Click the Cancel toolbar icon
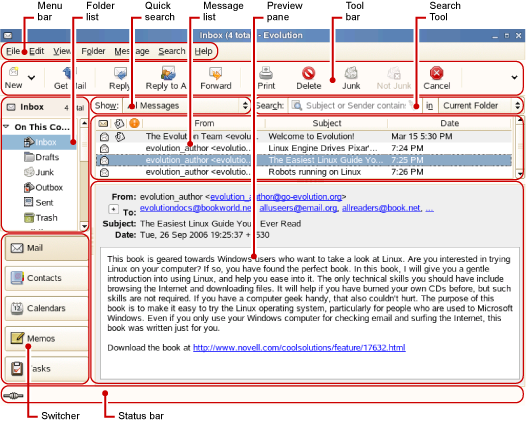This screenshot has width=526, height=422. [436, 73]
